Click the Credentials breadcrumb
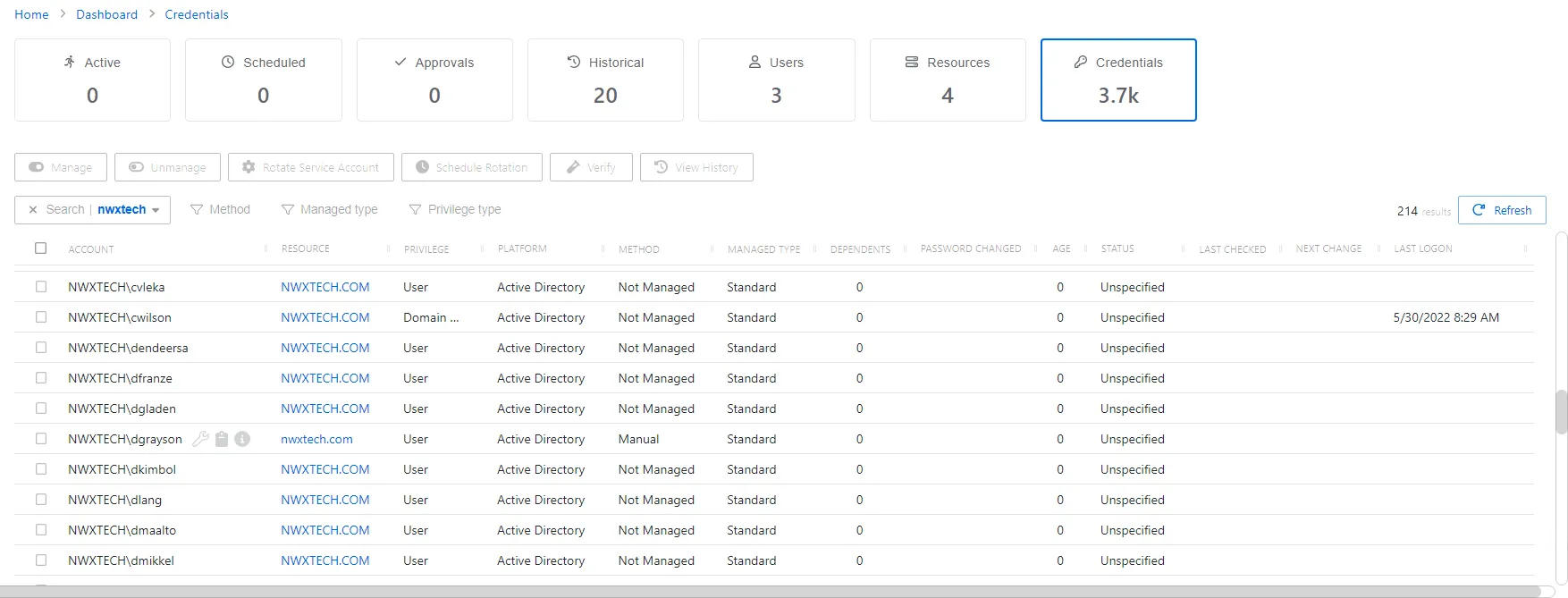The image size is (1568, 598). pos(197,14)
